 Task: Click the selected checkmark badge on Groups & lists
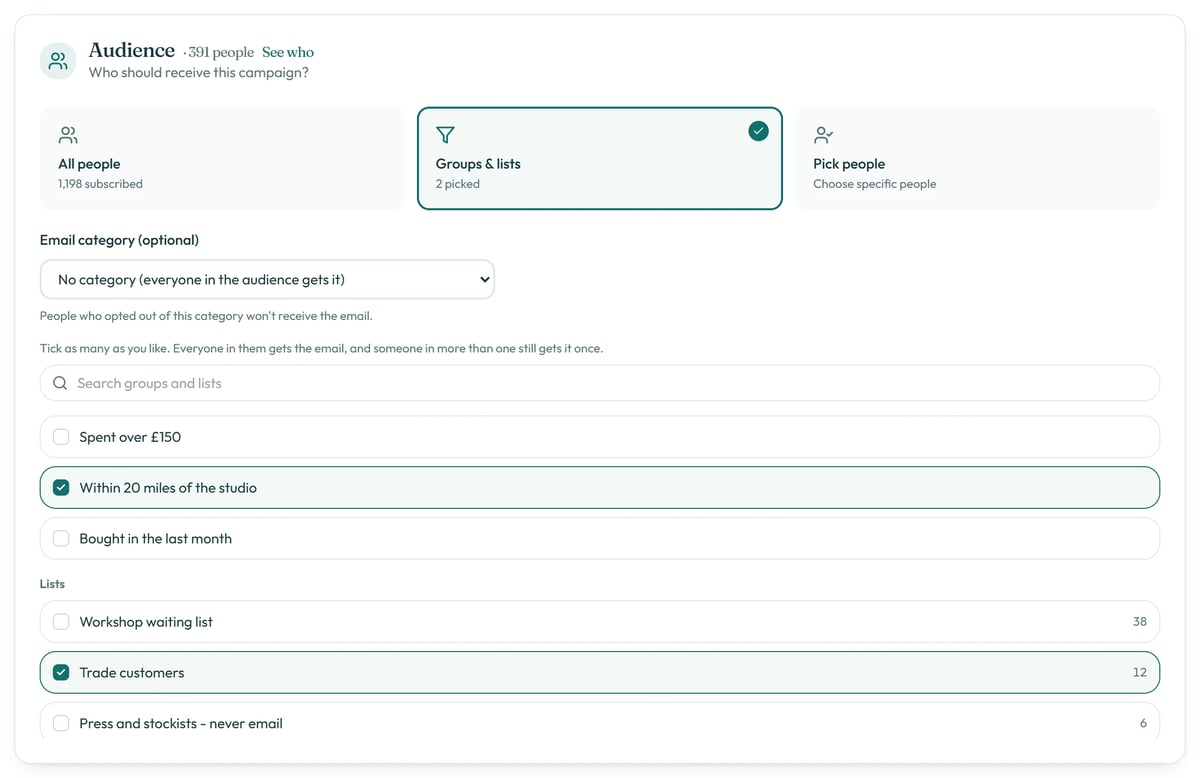tap(759, 131)
